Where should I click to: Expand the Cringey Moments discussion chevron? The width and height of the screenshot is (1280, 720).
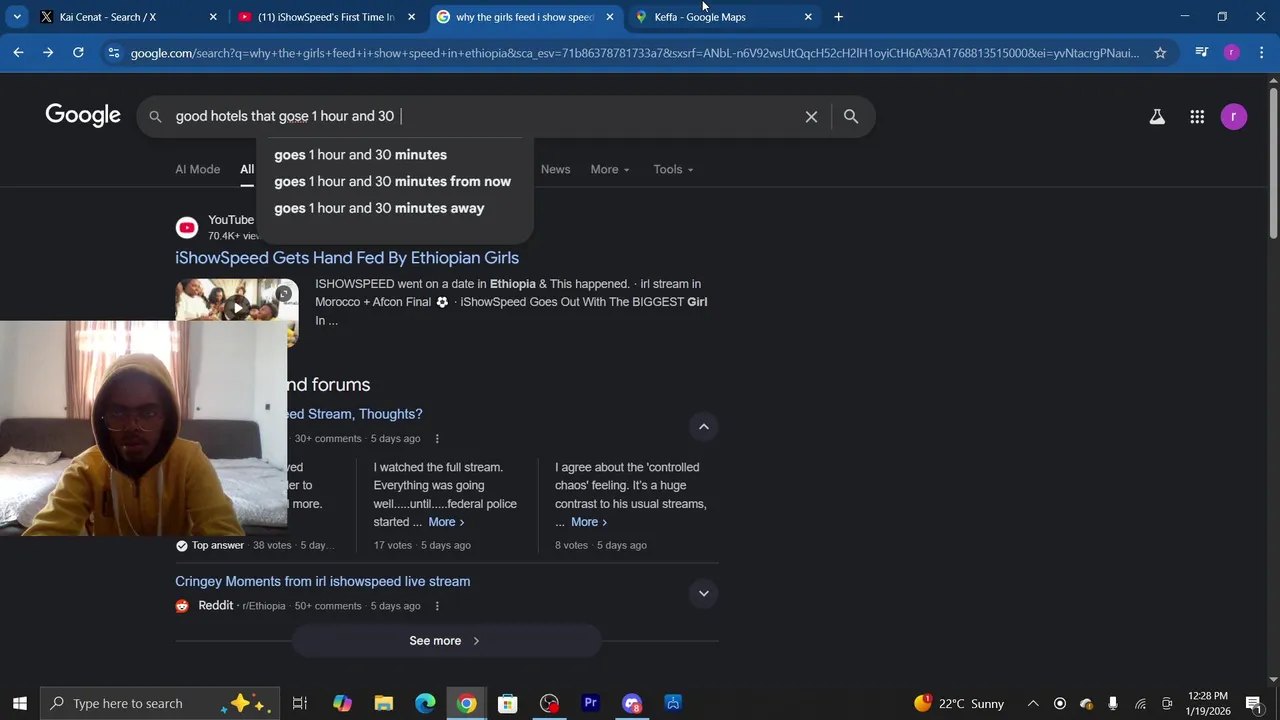[x=704, y=593]
